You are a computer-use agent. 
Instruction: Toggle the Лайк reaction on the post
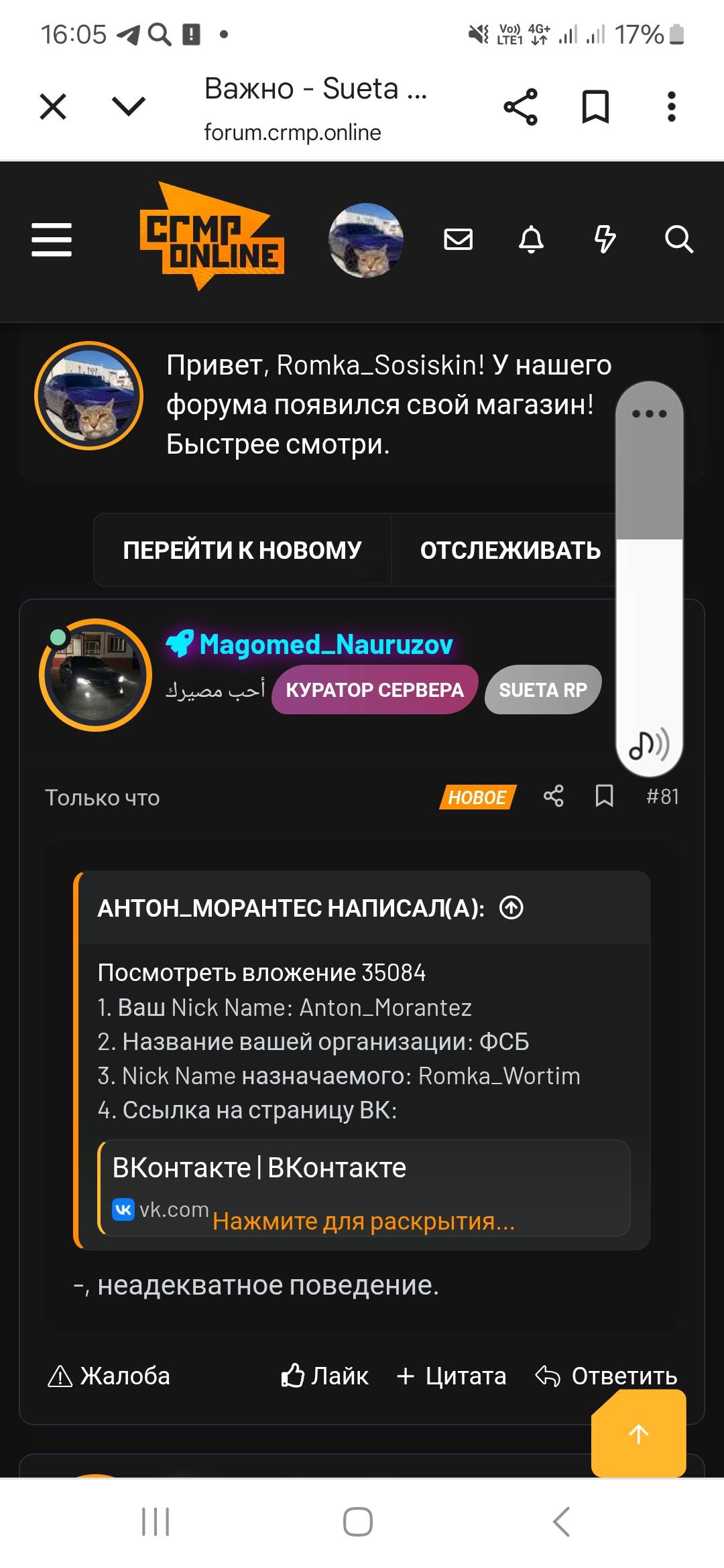tap(324, 1376)
